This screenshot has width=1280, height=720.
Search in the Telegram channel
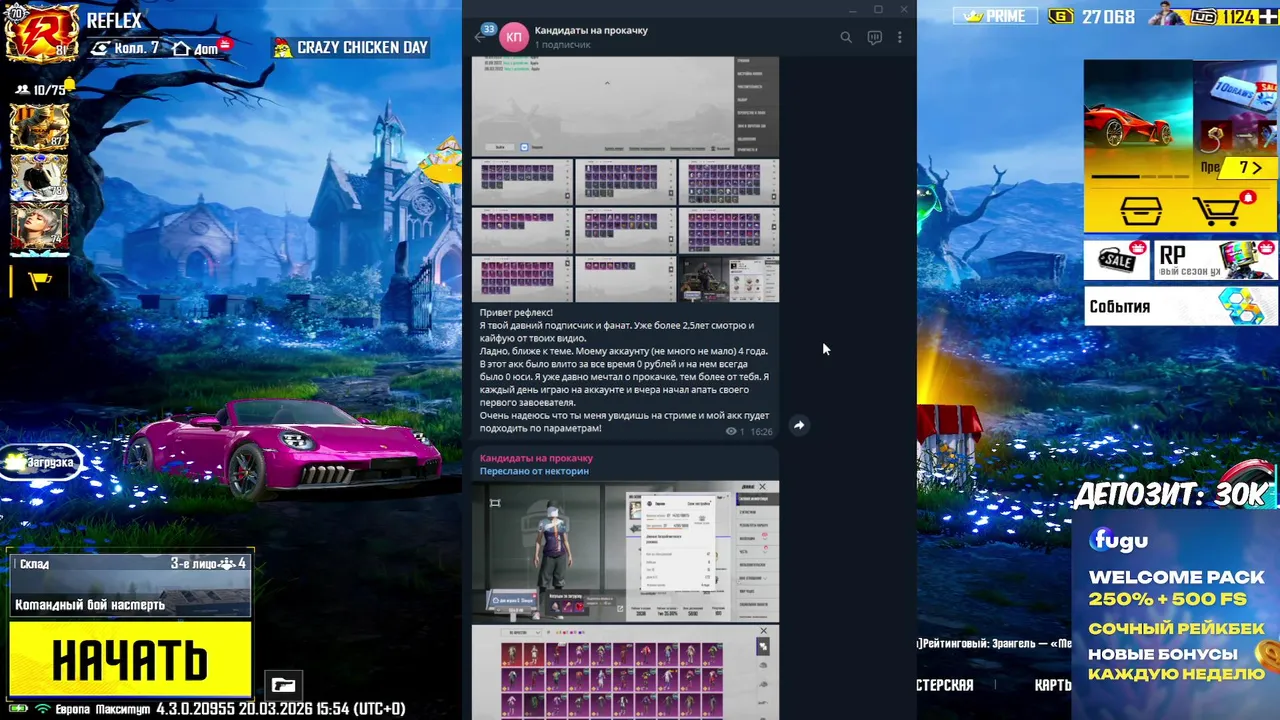pos(846,37)
